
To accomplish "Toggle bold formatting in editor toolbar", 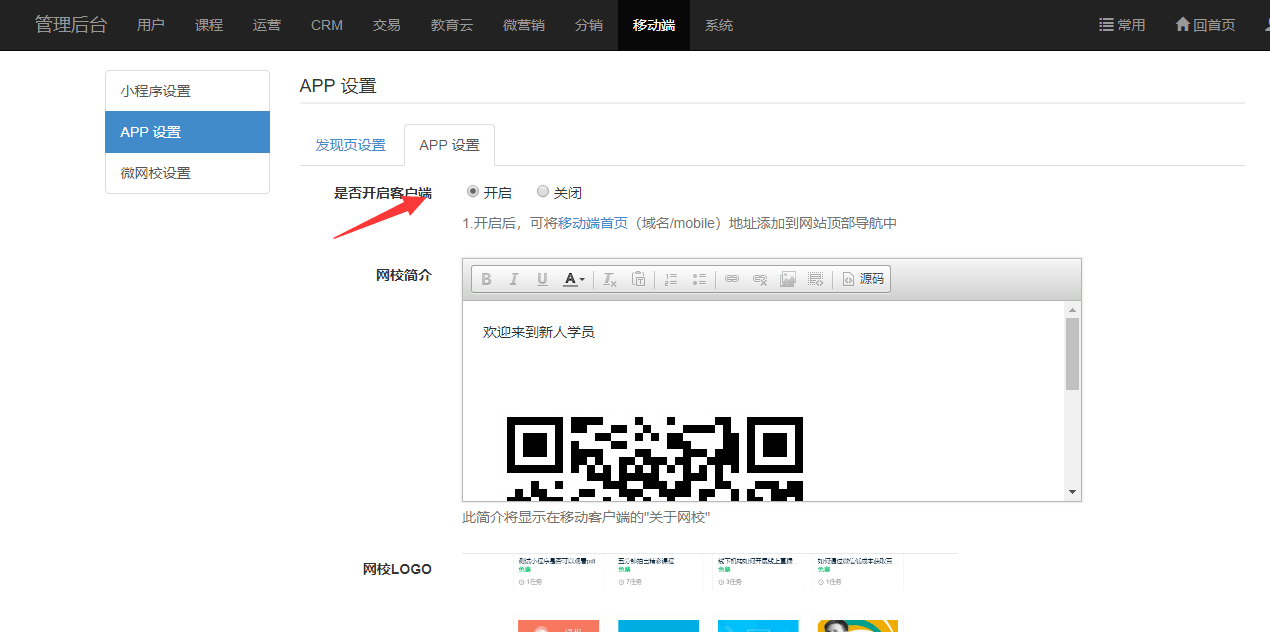I will pos(486,279).
